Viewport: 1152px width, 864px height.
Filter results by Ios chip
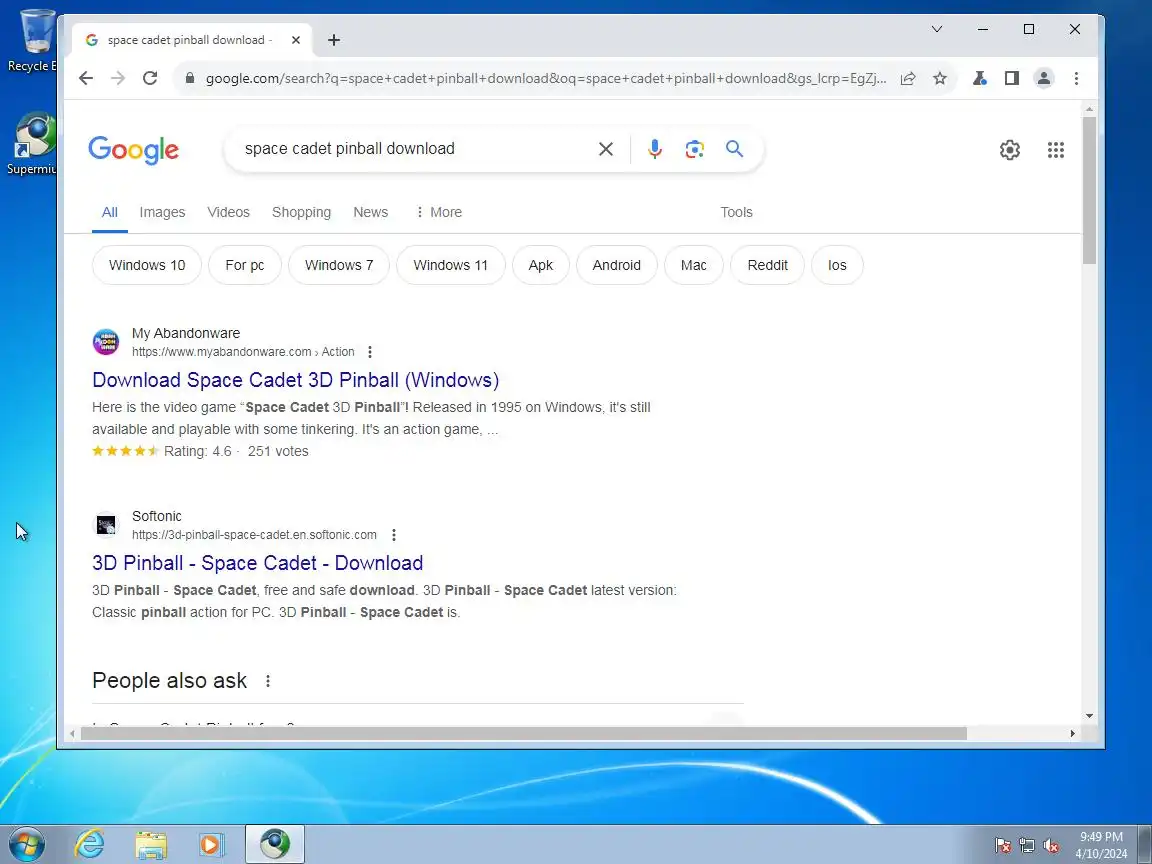(x=837, y=265)
